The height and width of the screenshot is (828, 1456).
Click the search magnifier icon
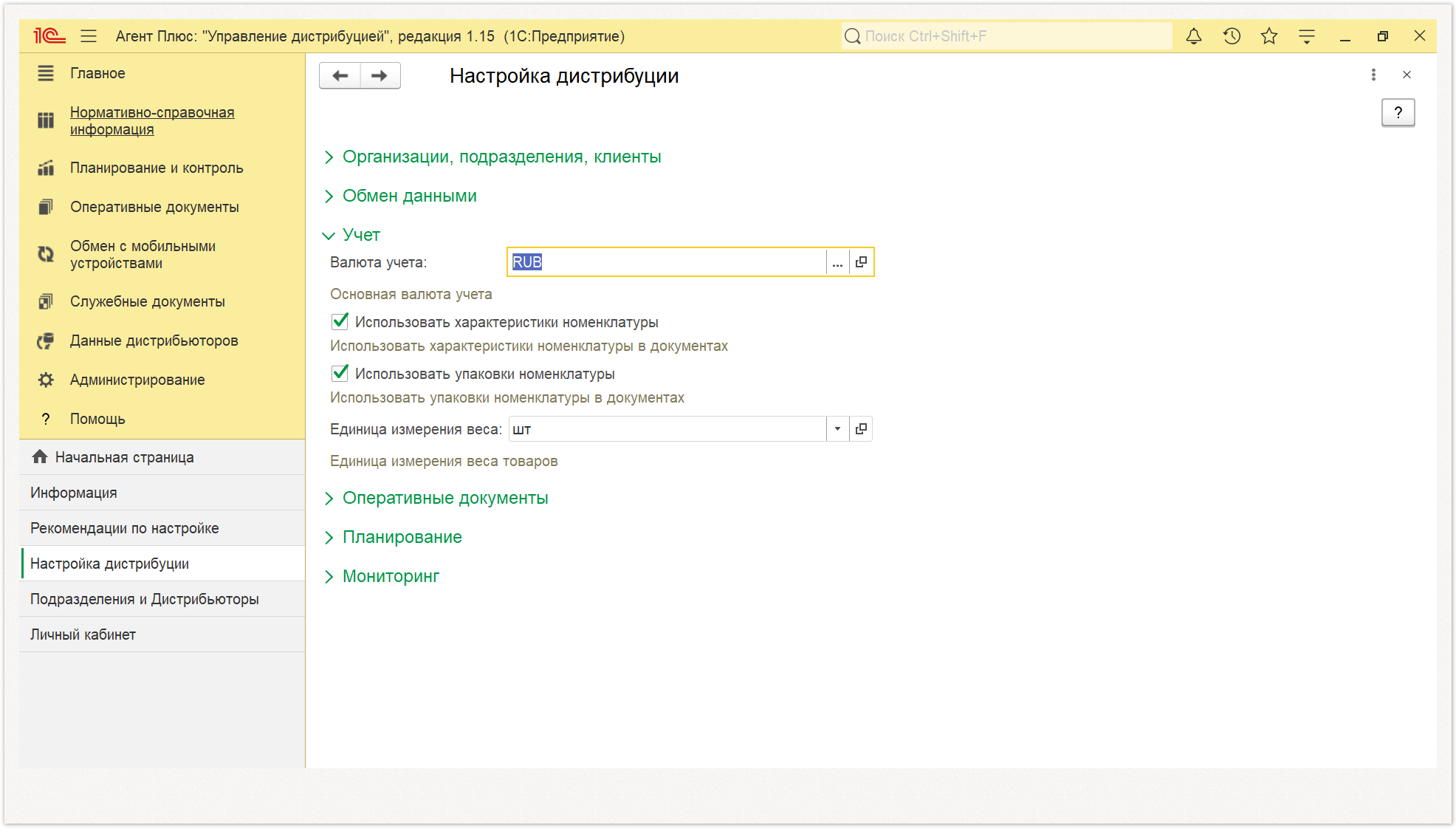[853, 36]
